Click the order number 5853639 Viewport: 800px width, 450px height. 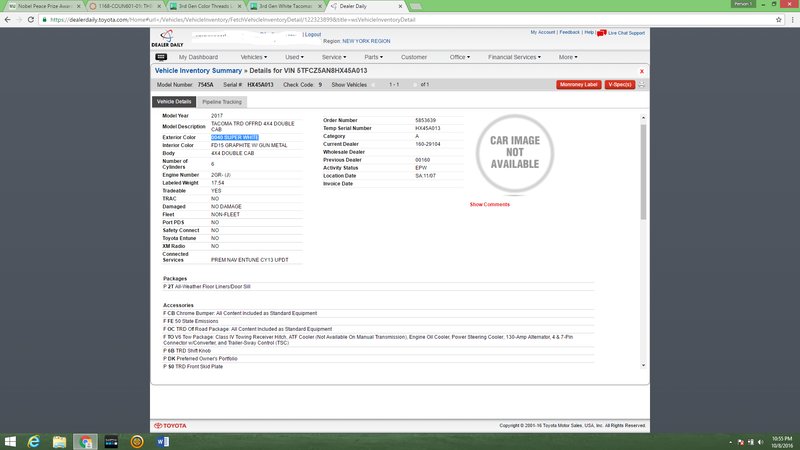pos(426,120)
